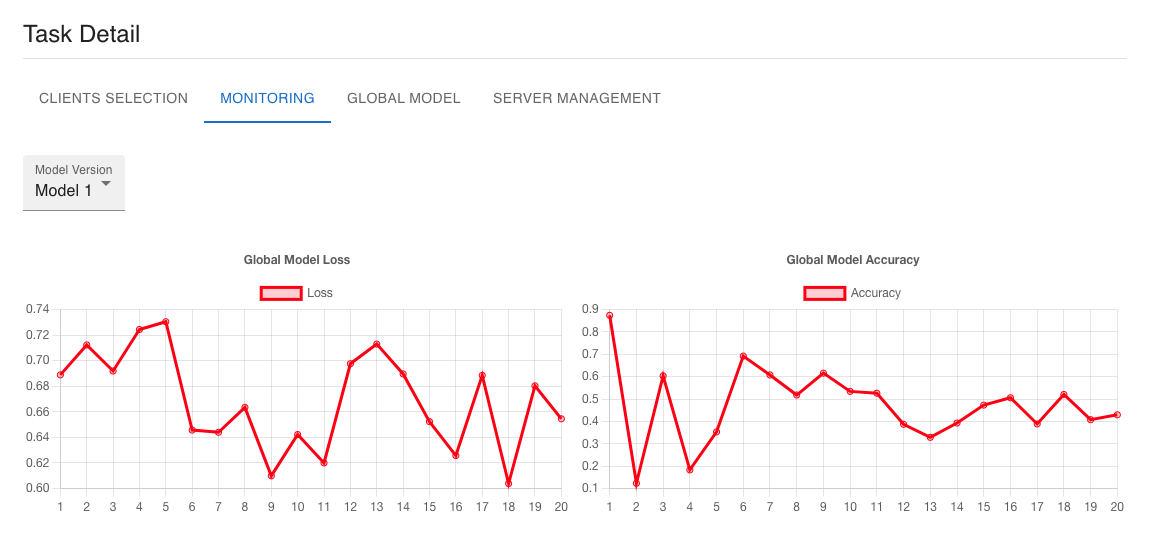Open the Monitoring tab

[267, 98]
